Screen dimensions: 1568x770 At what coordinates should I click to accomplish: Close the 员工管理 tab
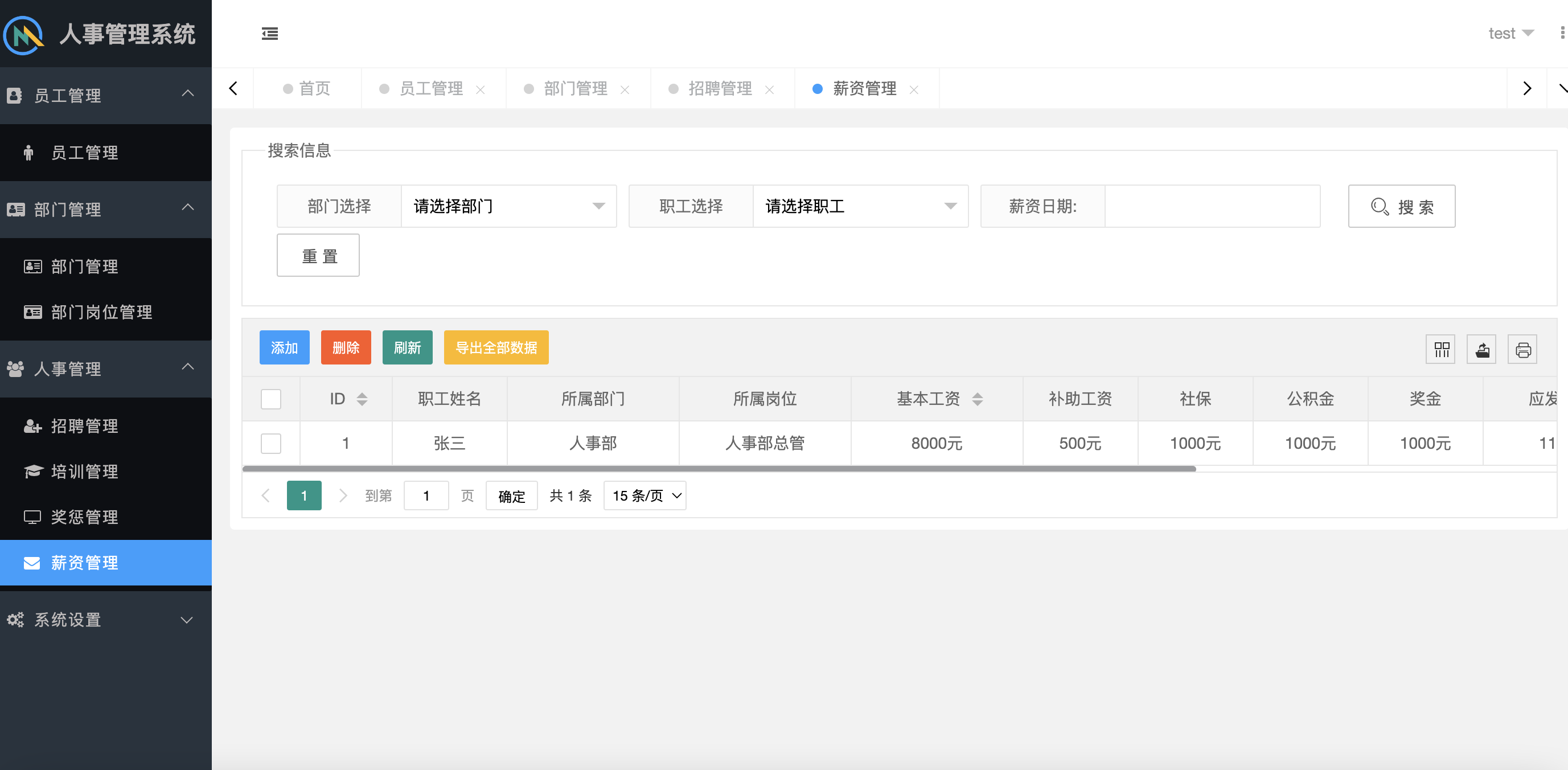481,89
